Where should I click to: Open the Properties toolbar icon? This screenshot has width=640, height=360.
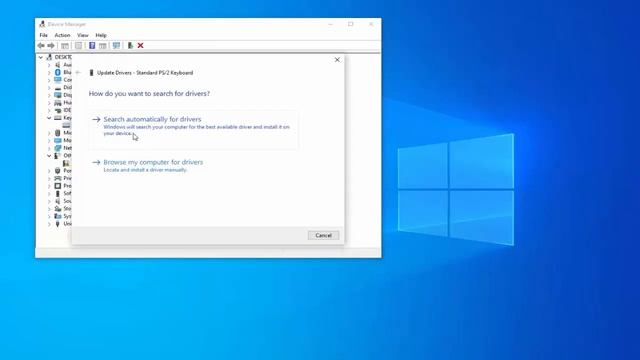click(78, 46)
